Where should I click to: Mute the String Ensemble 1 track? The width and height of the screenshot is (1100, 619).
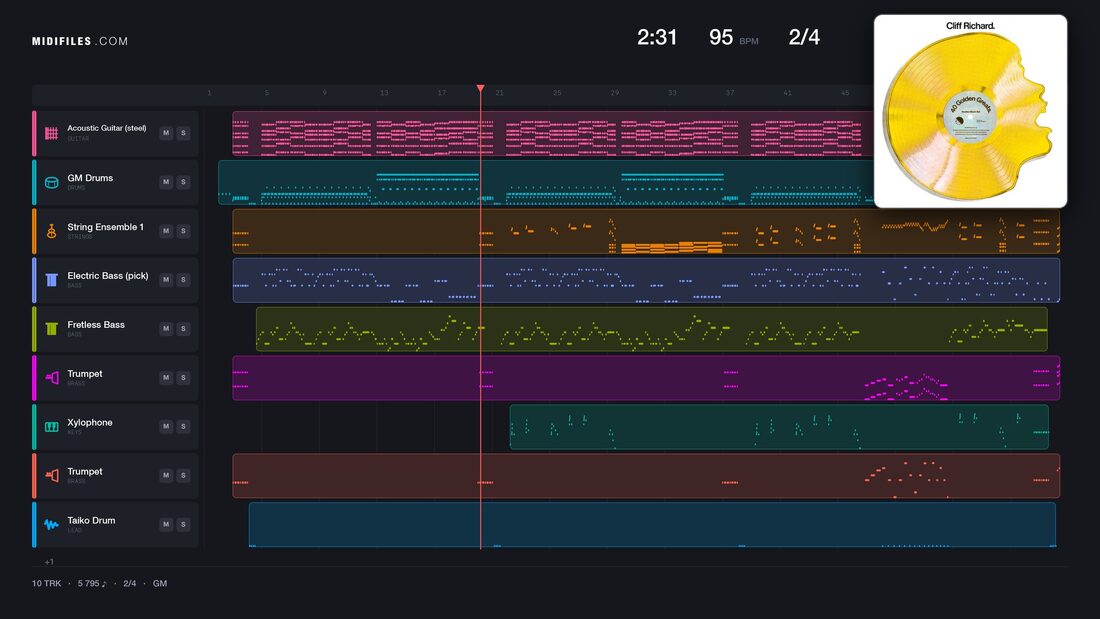166,231
